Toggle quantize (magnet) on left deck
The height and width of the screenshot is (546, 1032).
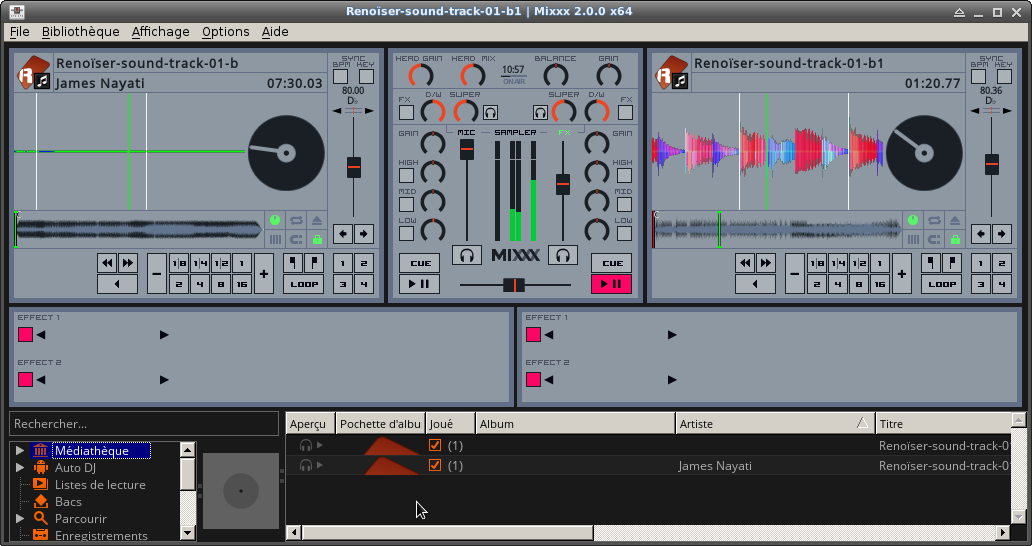[296, 239]
